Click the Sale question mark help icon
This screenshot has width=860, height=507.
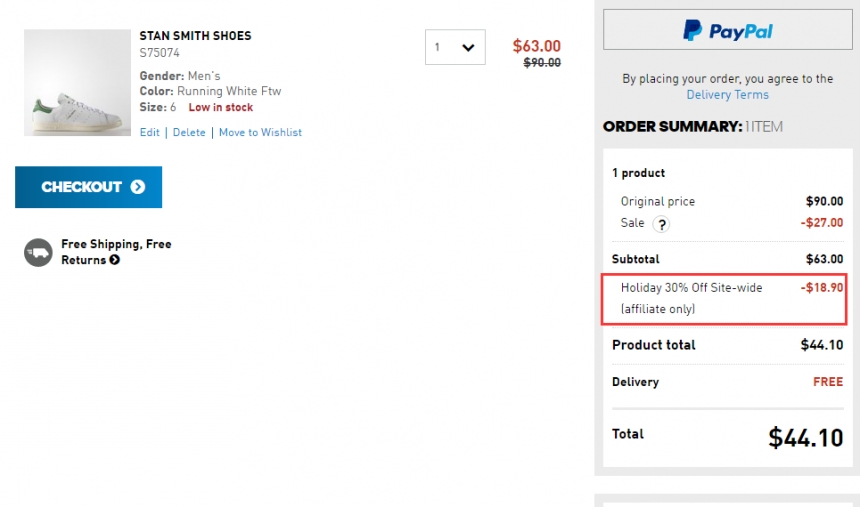[x=661, y=224]
